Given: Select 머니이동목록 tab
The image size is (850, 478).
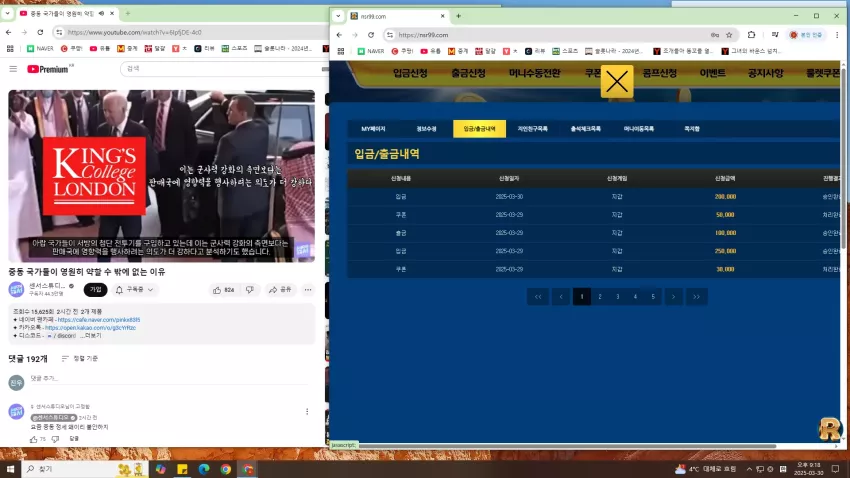Looking at the screenshot, I should [x=639, y=129].
